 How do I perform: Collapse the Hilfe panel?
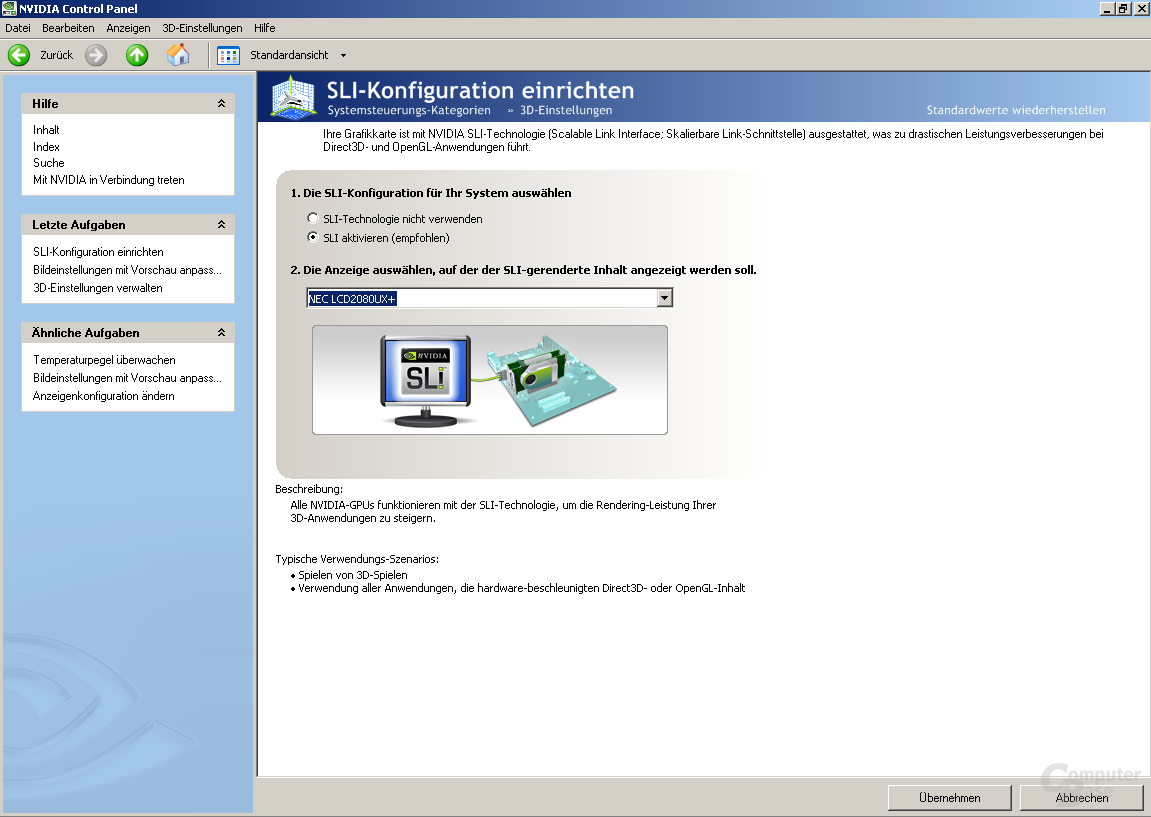221,104
